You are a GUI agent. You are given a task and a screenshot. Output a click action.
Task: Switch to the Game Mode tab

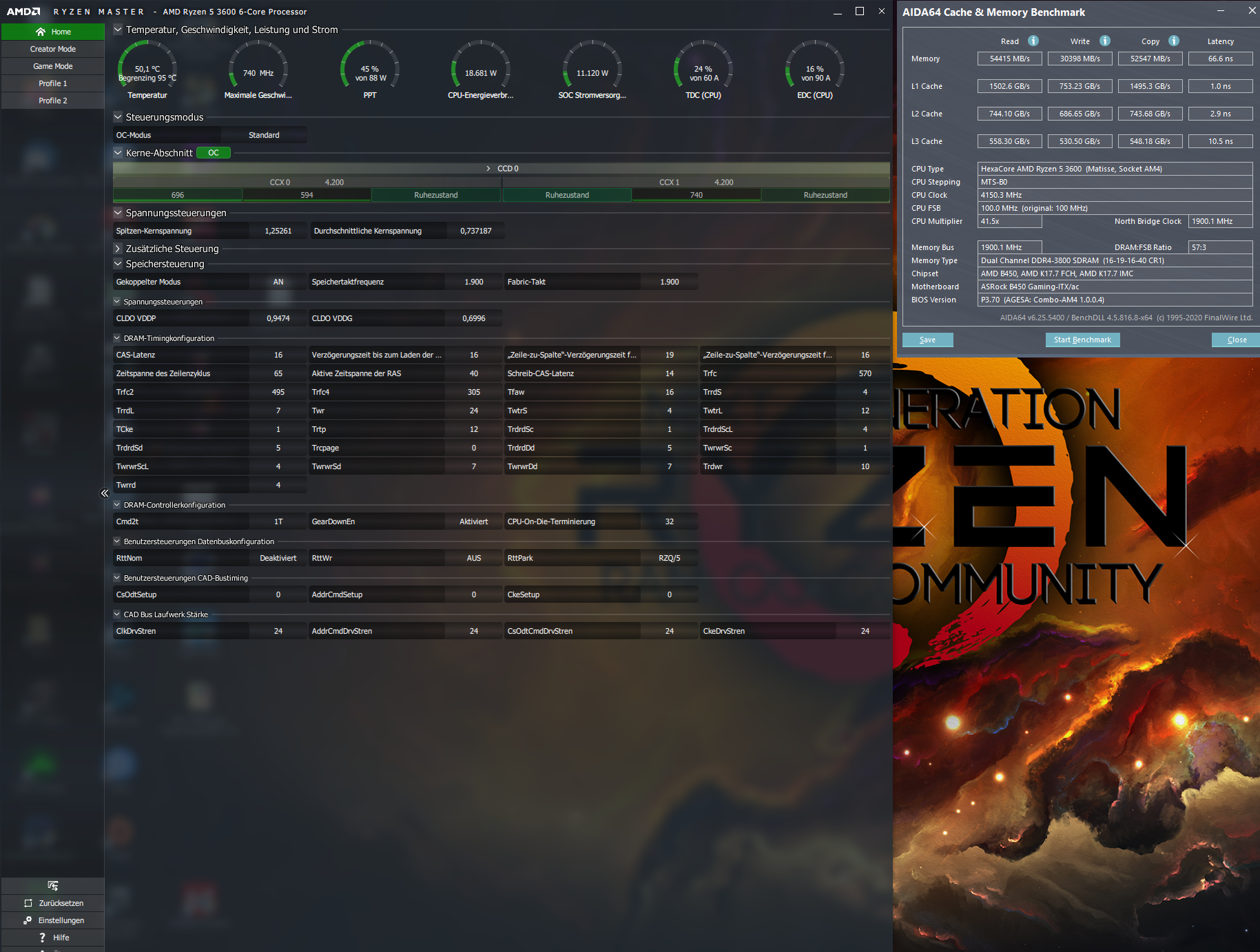pos(53,66)
